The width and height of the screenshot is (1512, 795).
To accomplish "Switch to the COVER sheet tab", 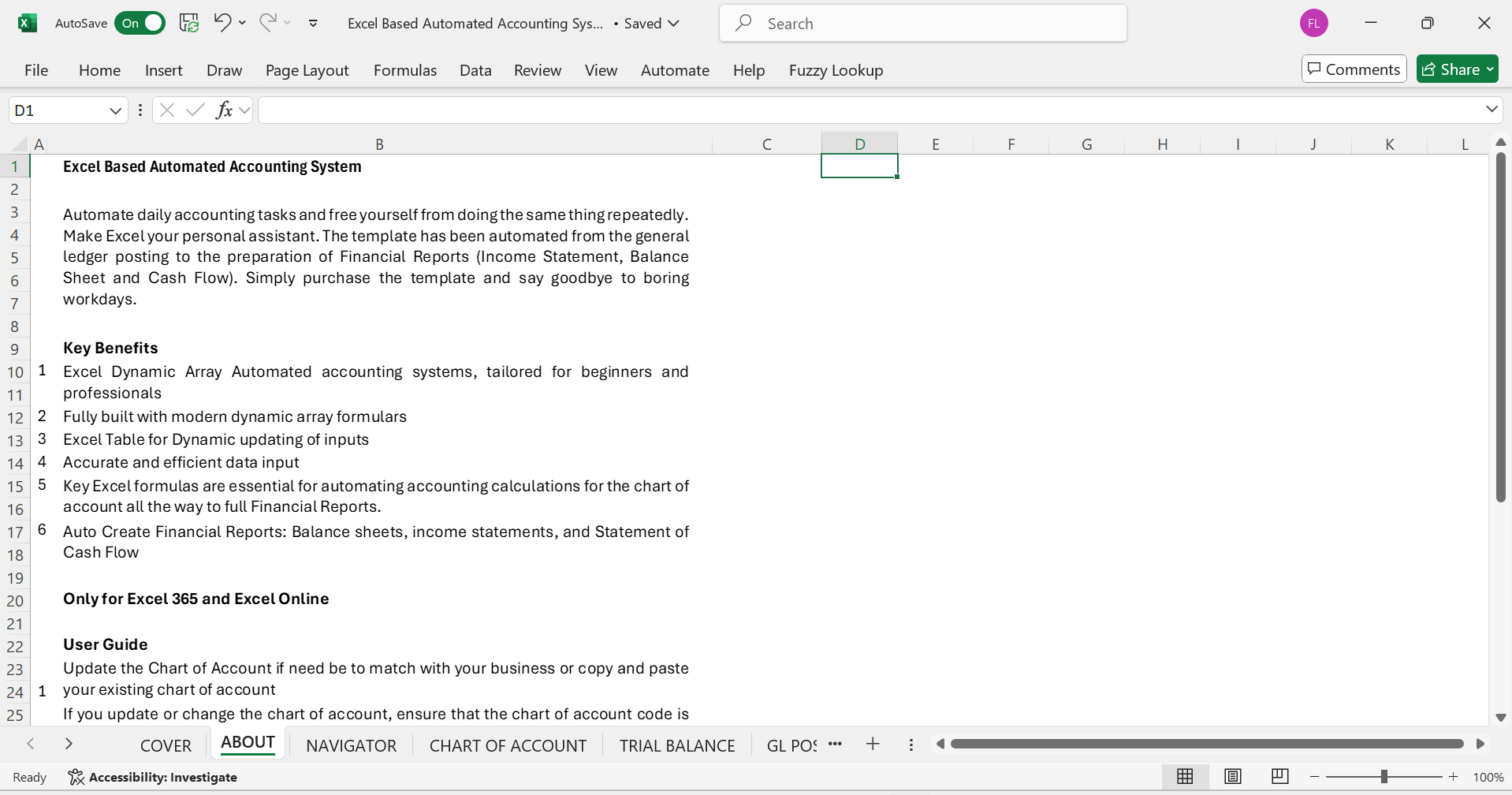I will click(166, 745).
